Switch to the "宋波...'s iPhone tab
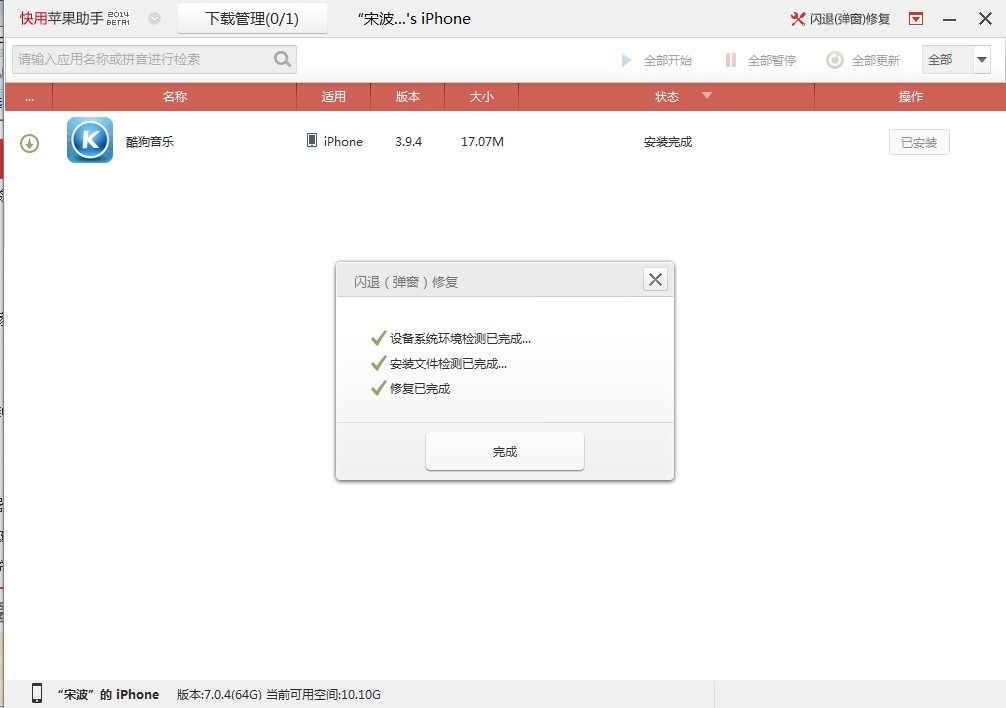This screenshot has width=1006, height=708. pyautogui.click(x=414, y=19)
